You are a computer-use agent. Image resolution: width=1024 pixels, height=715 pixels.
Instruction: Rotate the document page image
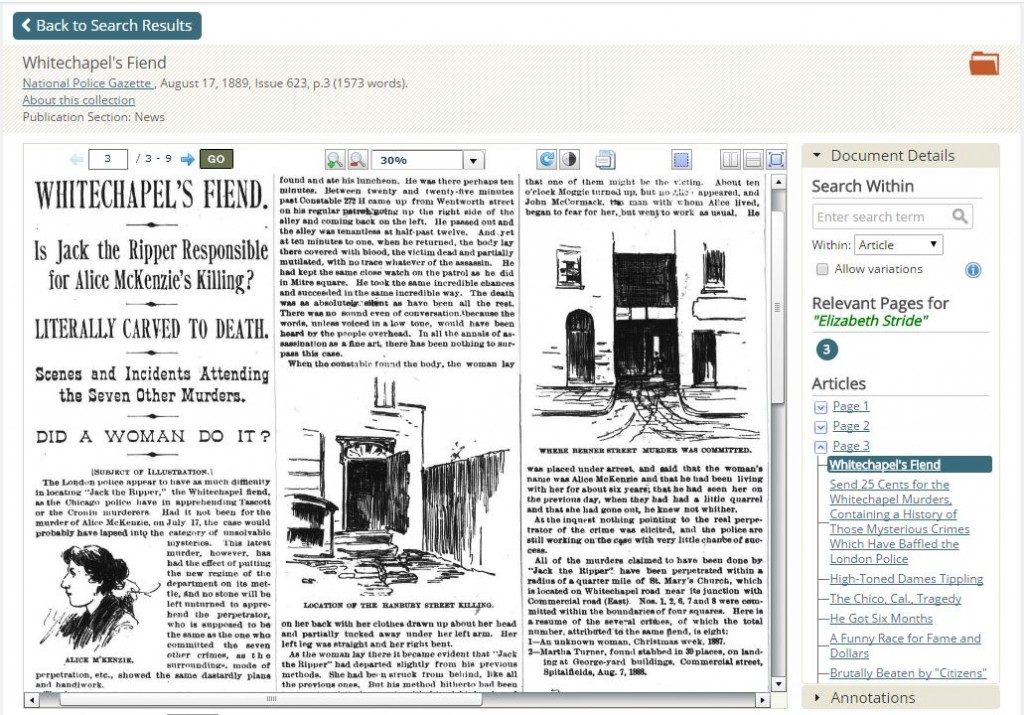click(x=548, y=158)
